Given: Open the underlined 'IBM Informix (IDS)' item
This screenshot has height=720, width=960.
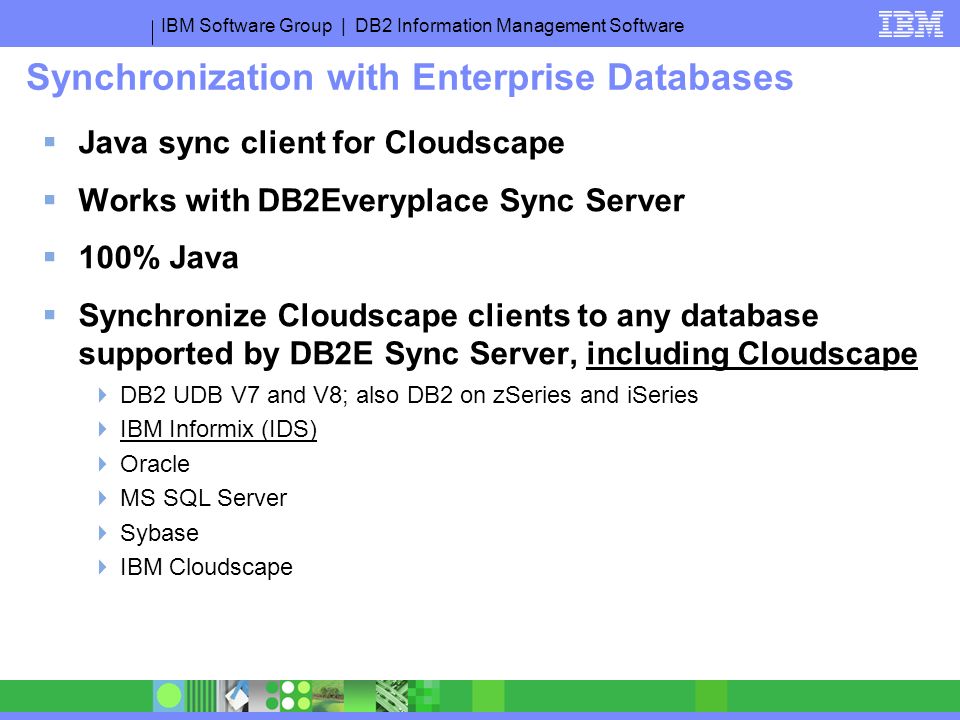Looking at the screenshot, I should 219,429.
